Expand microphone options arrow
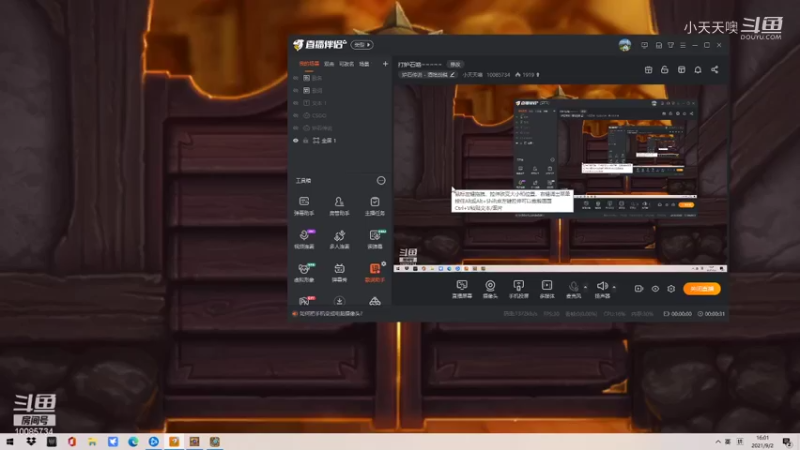Screen dimensions: 800x450 click(x=585, y=287)
